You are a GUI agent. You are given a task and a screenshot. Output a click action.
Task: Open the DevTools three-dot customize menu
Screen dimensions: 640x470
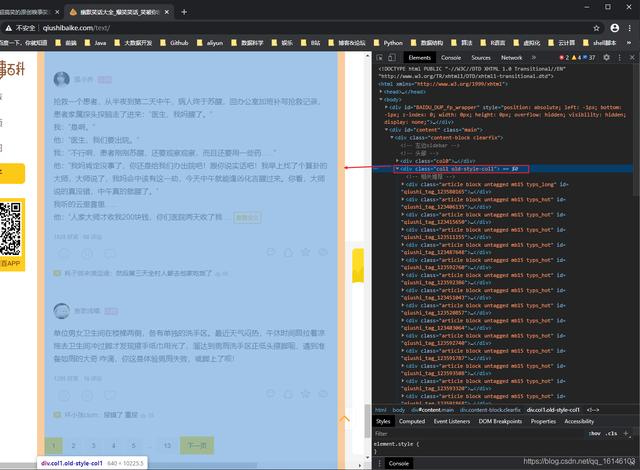(620, 58)
